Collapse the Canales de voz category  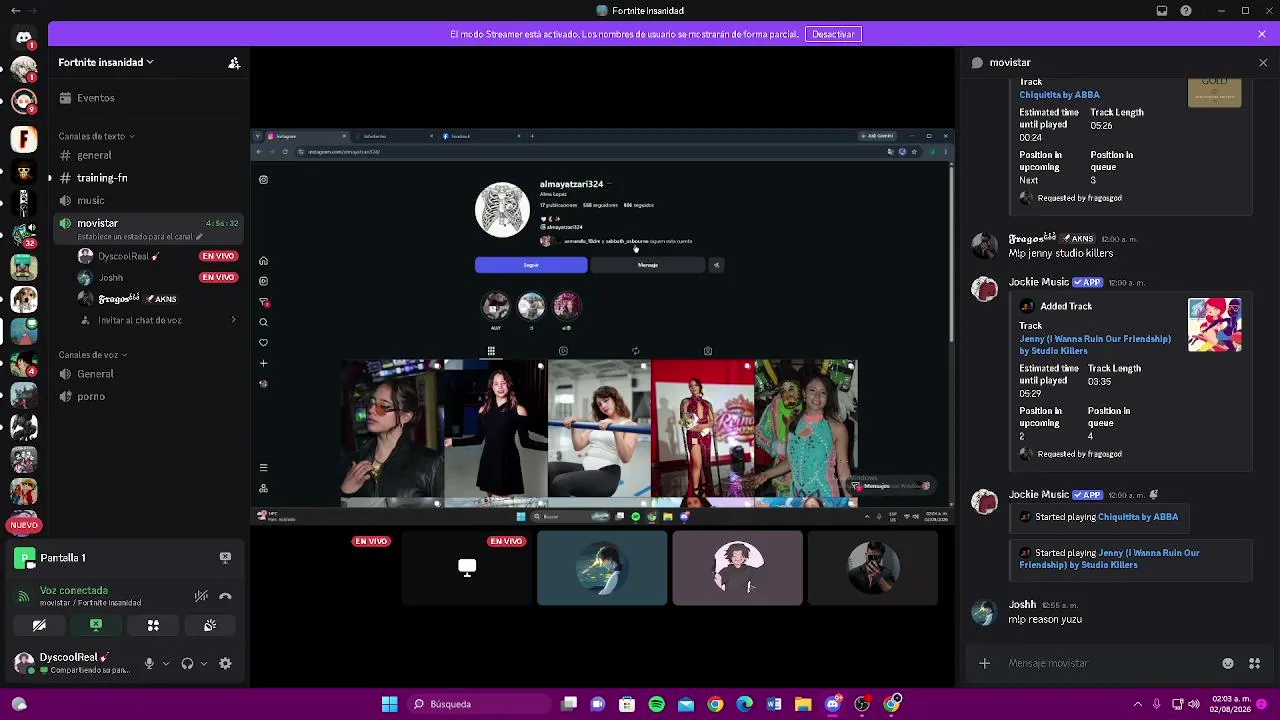pyautogui.click(x=93, y=355)
